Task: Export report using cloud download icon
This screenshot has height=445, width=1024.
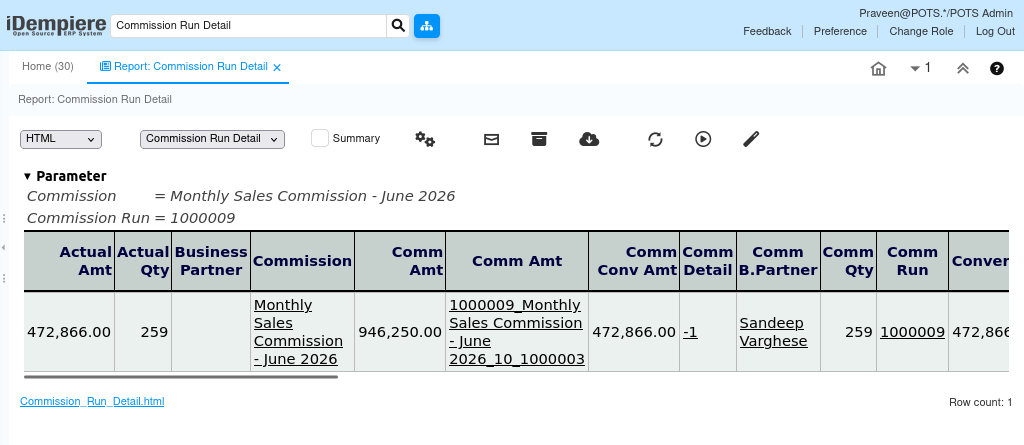Action: click(589, 139)
